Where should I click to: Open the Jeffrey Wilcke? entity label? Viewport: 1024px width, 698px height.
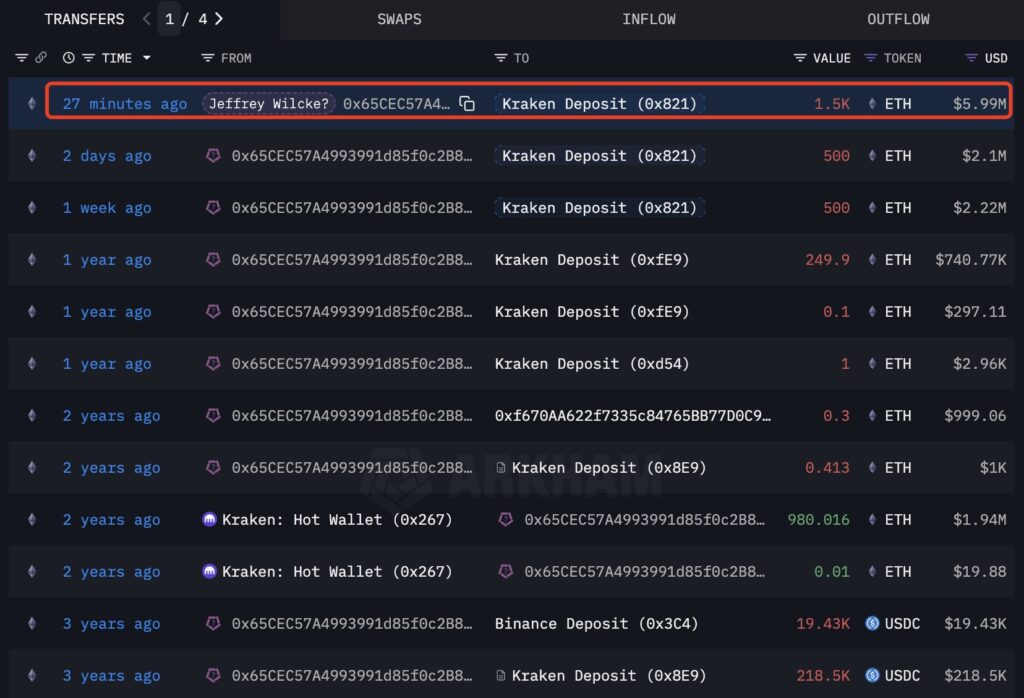[x=269, y=104]
